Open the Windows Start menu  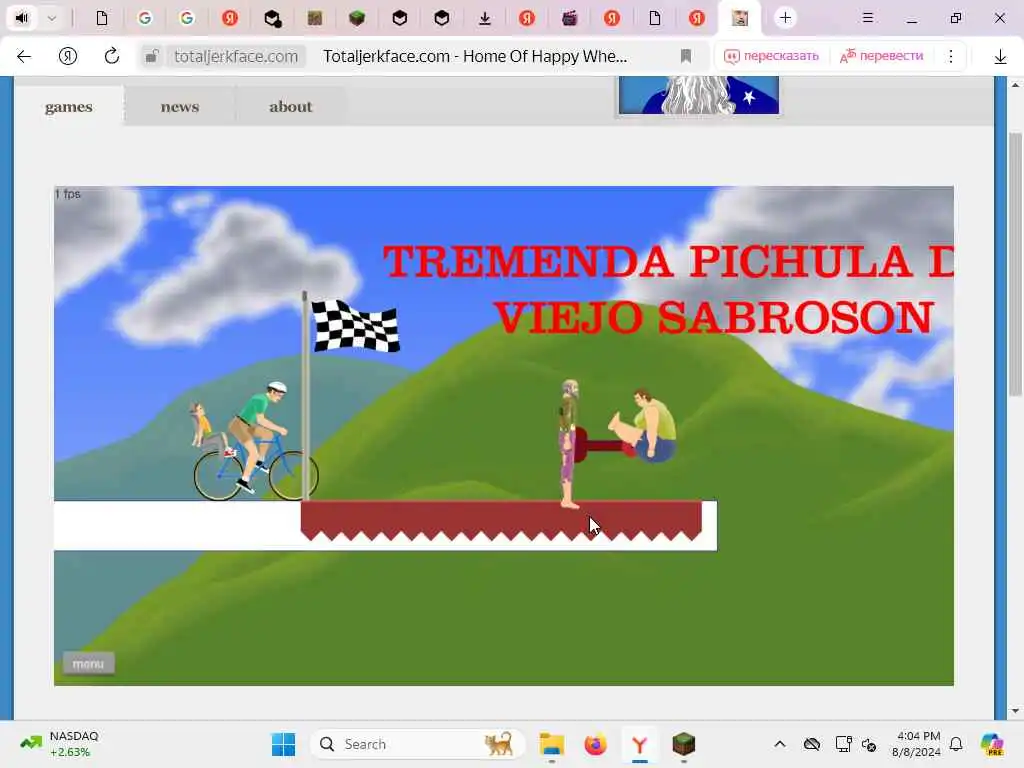click(x=283, y=744)
